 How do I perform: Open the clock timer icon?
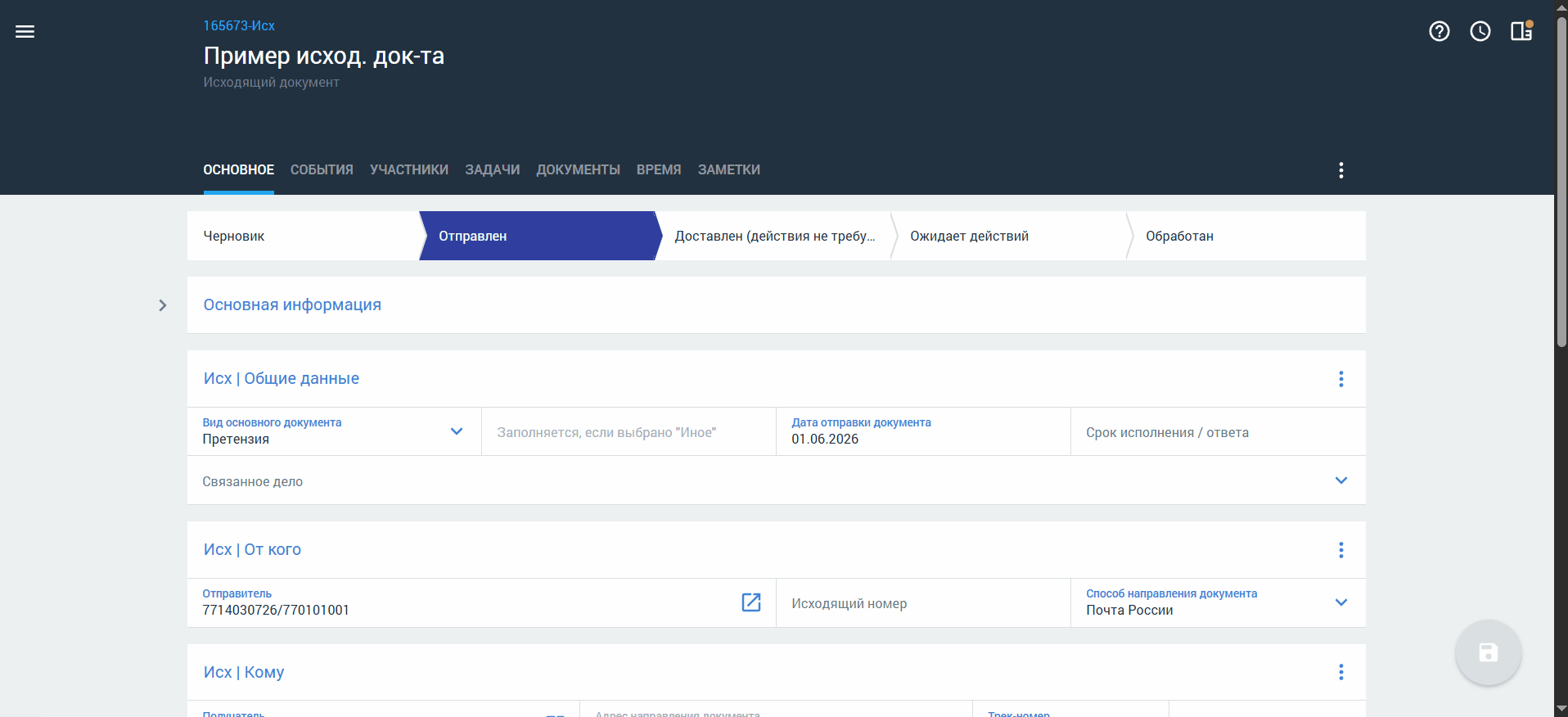(x=1480, y=31)
